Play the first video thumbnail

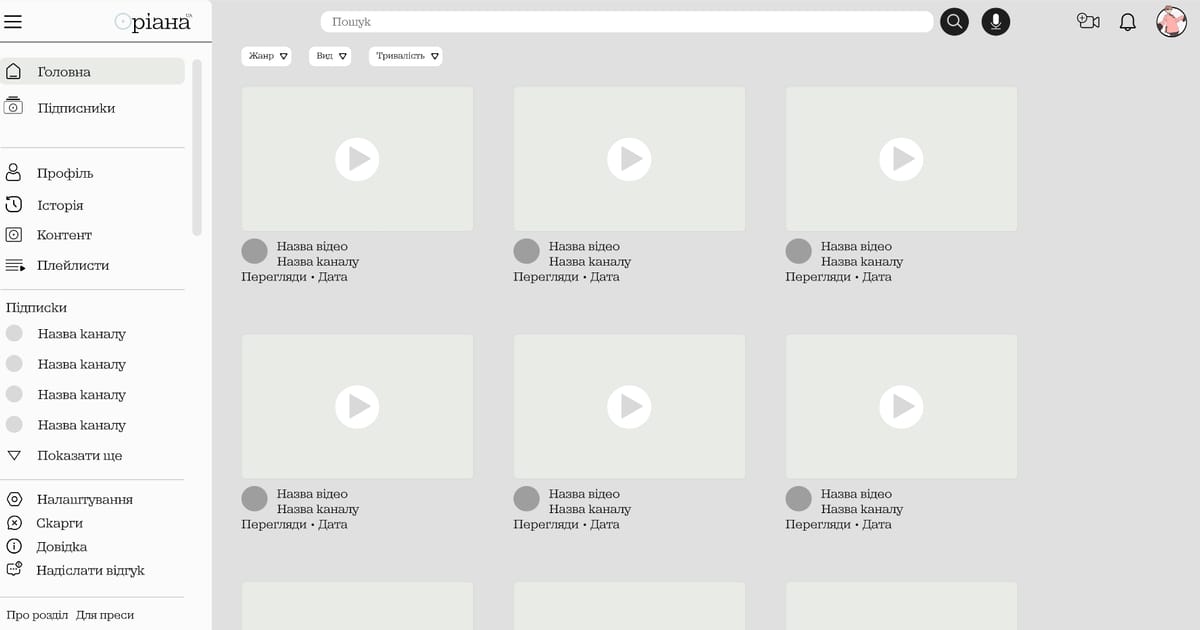(x=357, y=159)
